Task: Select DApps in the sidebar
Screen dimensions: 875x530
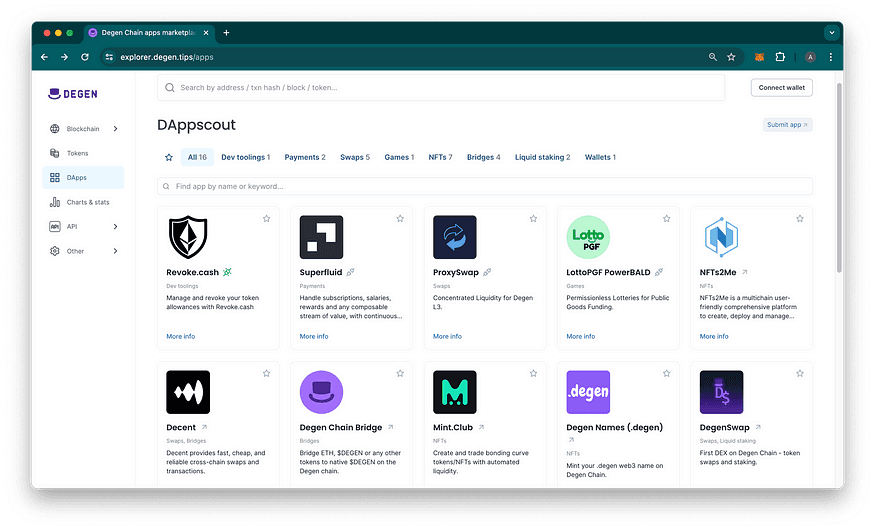Action: coord(83,177)
